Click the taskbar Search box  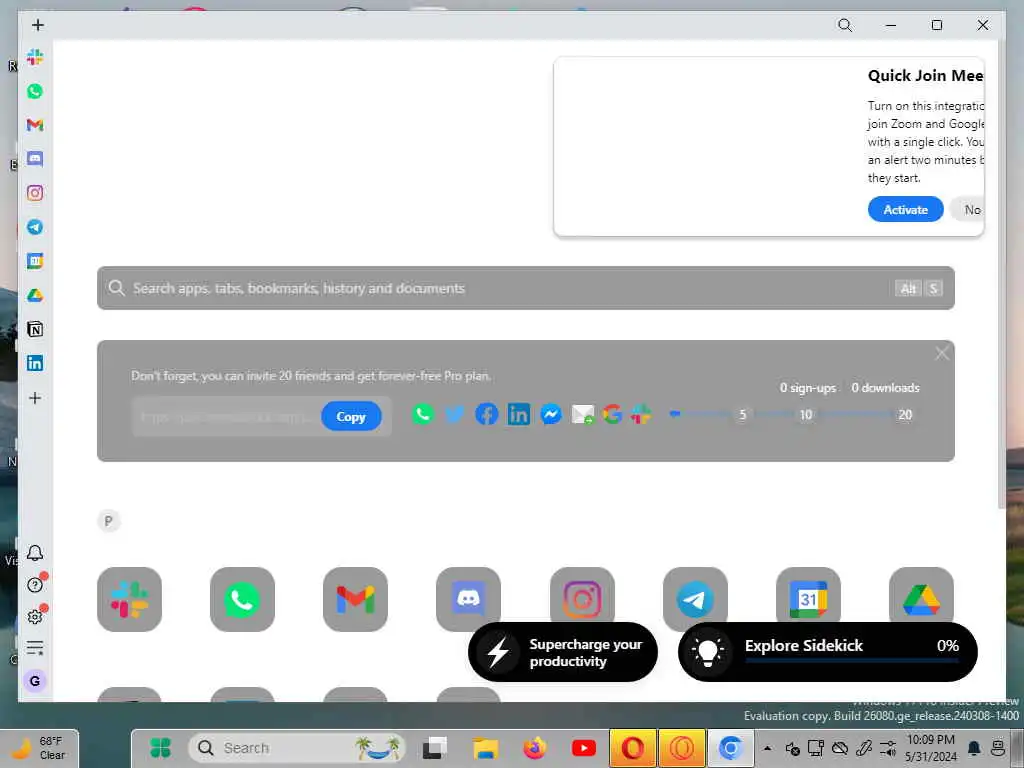click(x=297, y=748)
